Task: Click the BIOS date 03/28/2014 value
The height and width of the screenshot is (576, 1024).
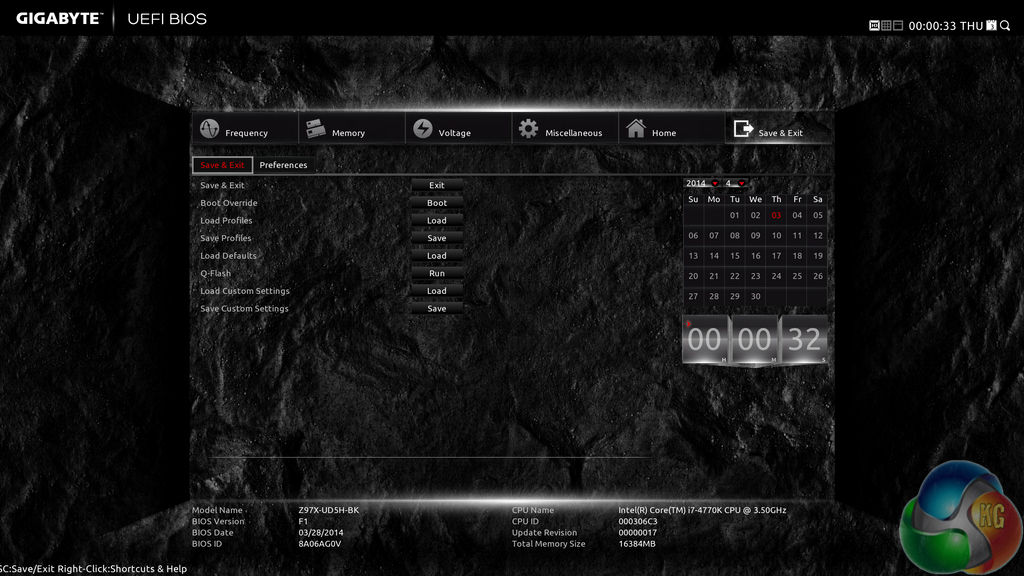Action: [321, 532]
